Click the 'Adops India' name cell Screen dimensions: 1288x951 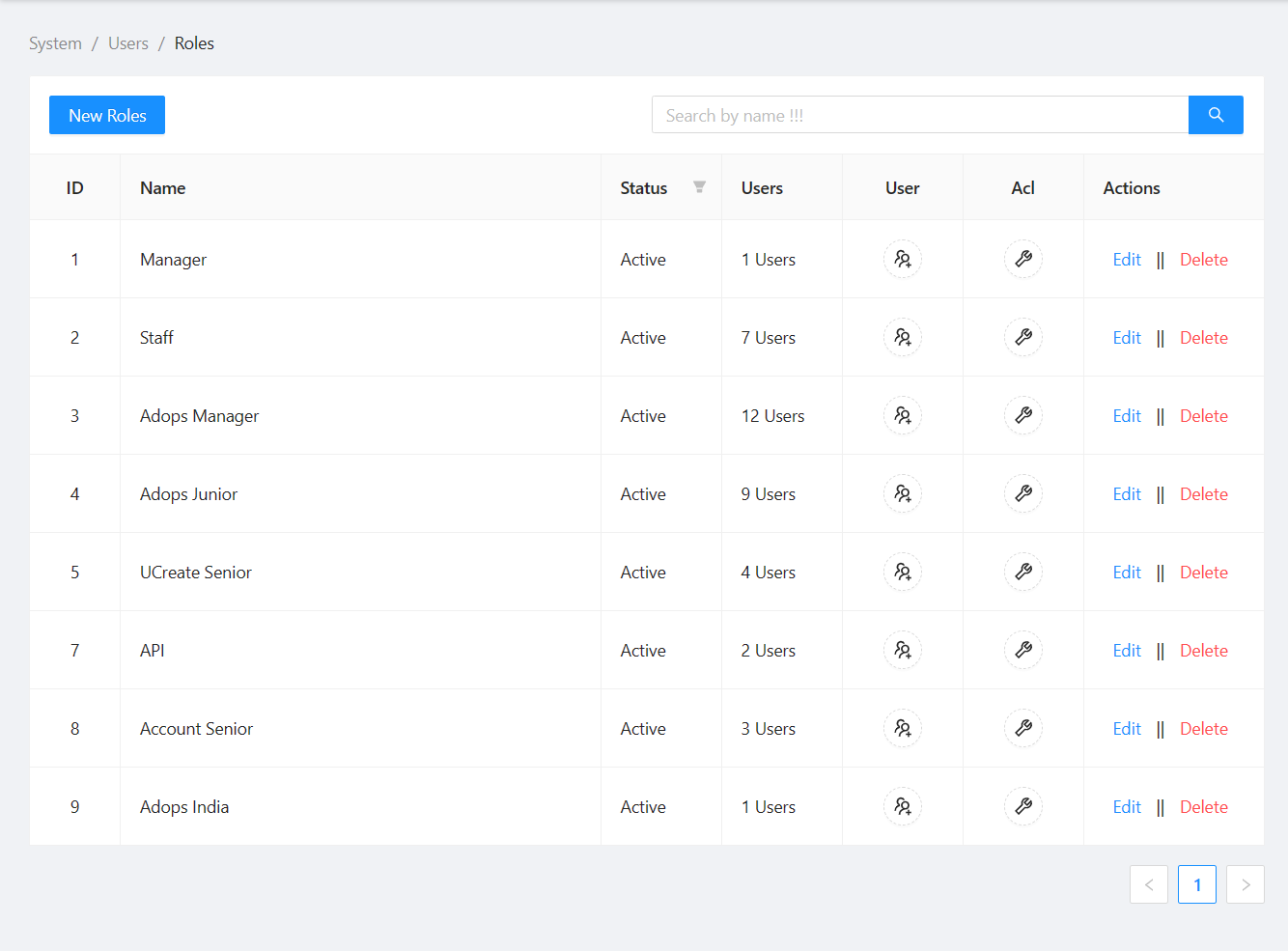click(360, 806)
